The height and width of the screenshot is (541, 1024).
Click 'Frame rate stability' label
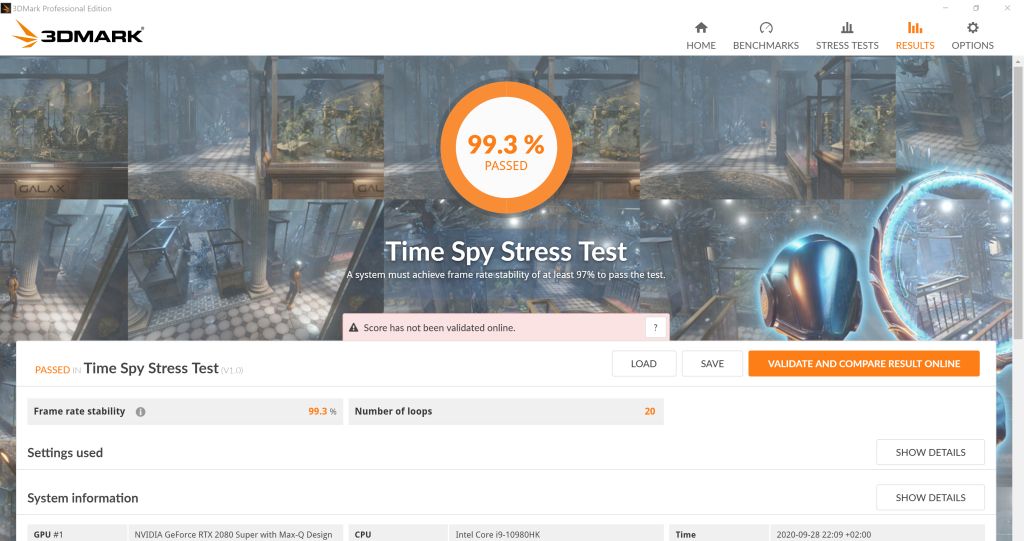click(x=79, y=411)
